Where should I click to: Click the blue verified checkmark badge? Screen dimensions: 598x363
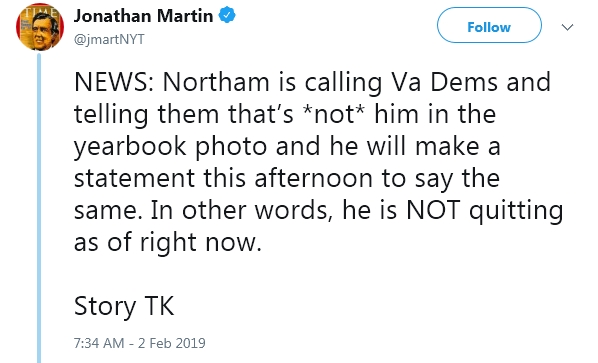coord(227,15)
